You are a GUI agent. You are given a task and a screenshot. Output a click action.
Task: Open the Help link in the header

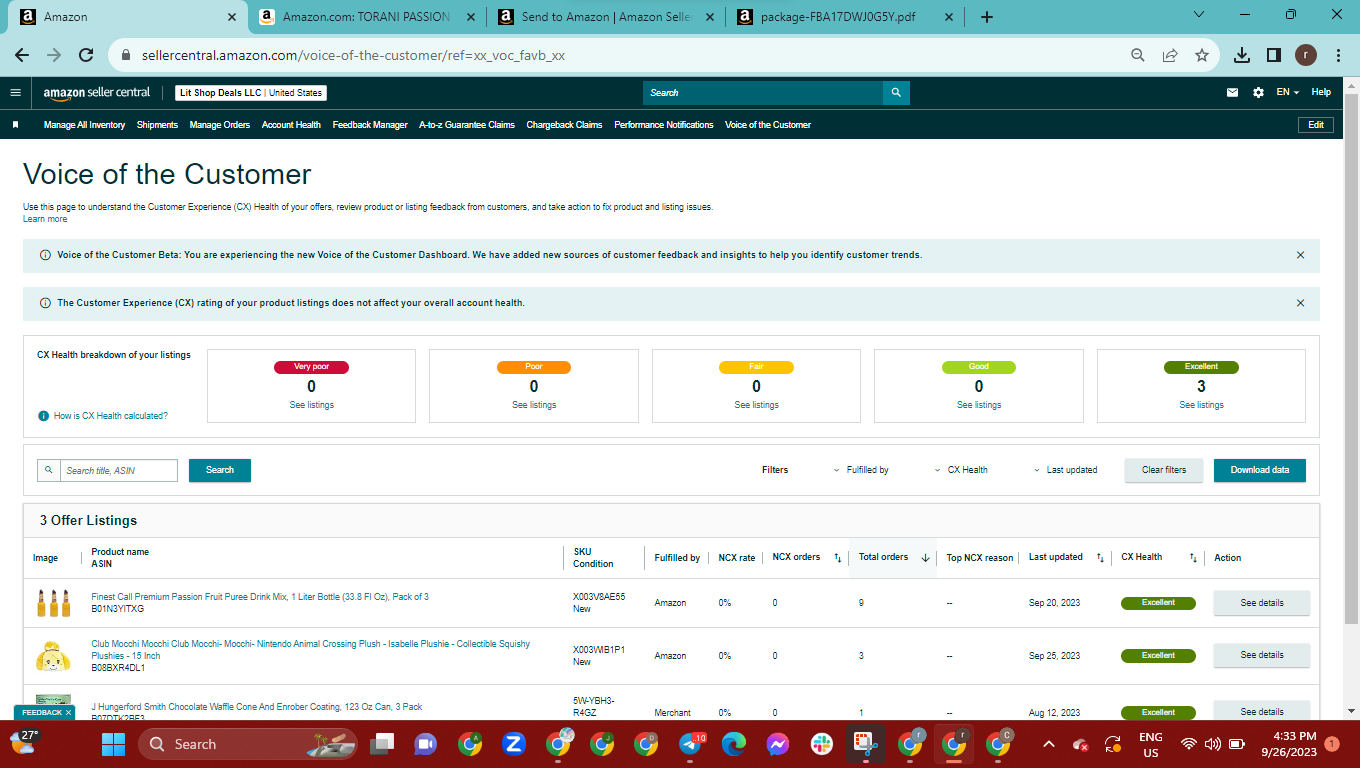click(x=1321, y=92)
